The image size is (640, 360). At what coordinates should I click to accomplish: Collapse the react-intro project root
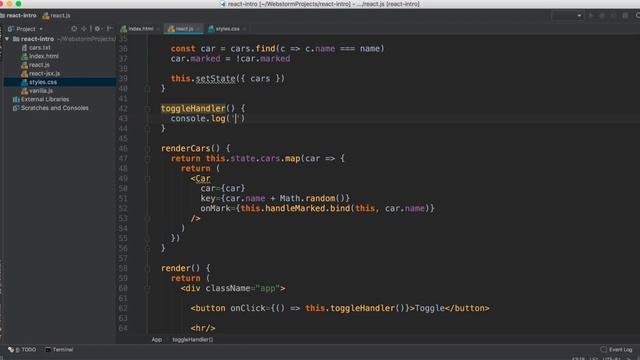pyautogui.click(x=7, y=39)
